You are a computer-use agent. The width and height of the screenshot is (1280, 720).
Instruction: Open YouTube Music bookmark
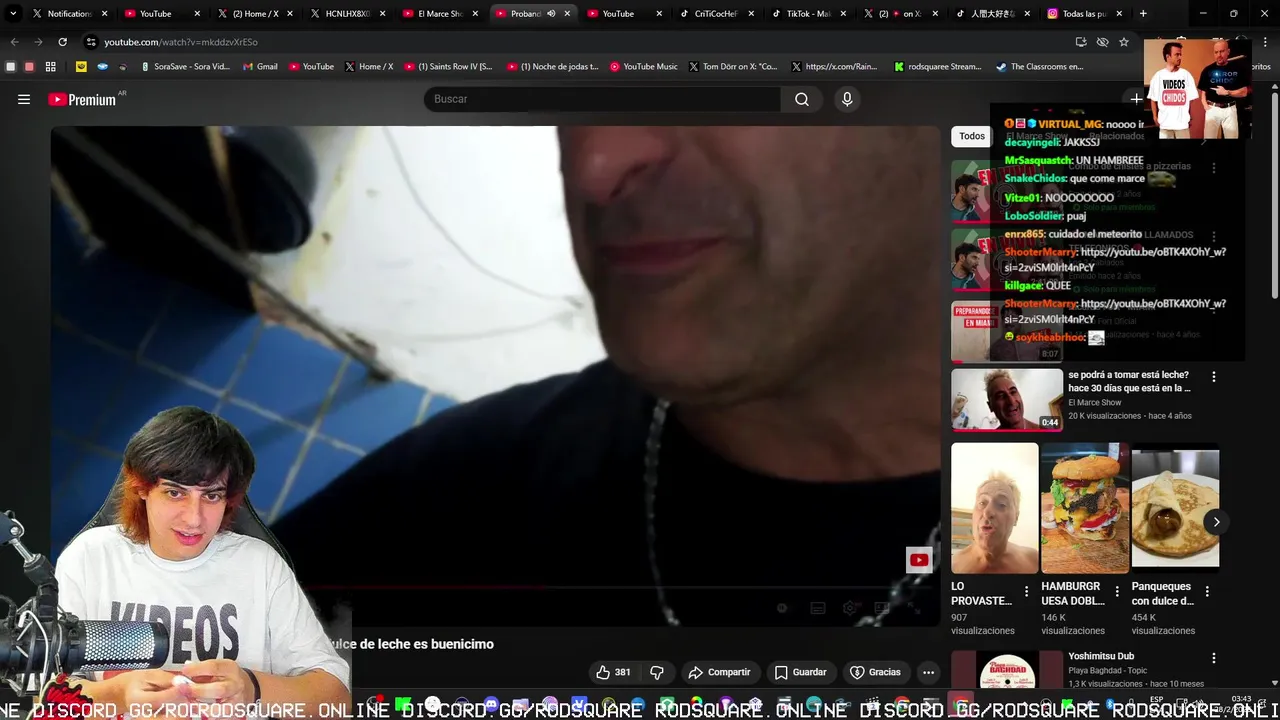click(x=643, y=67)
